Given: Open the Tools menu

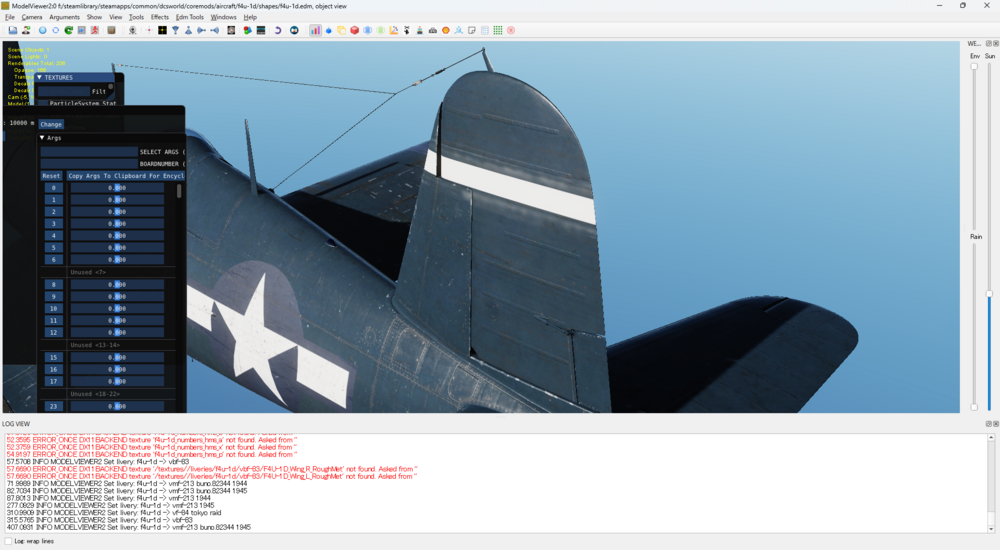Looking at the screenshot, I should point(136,17).
